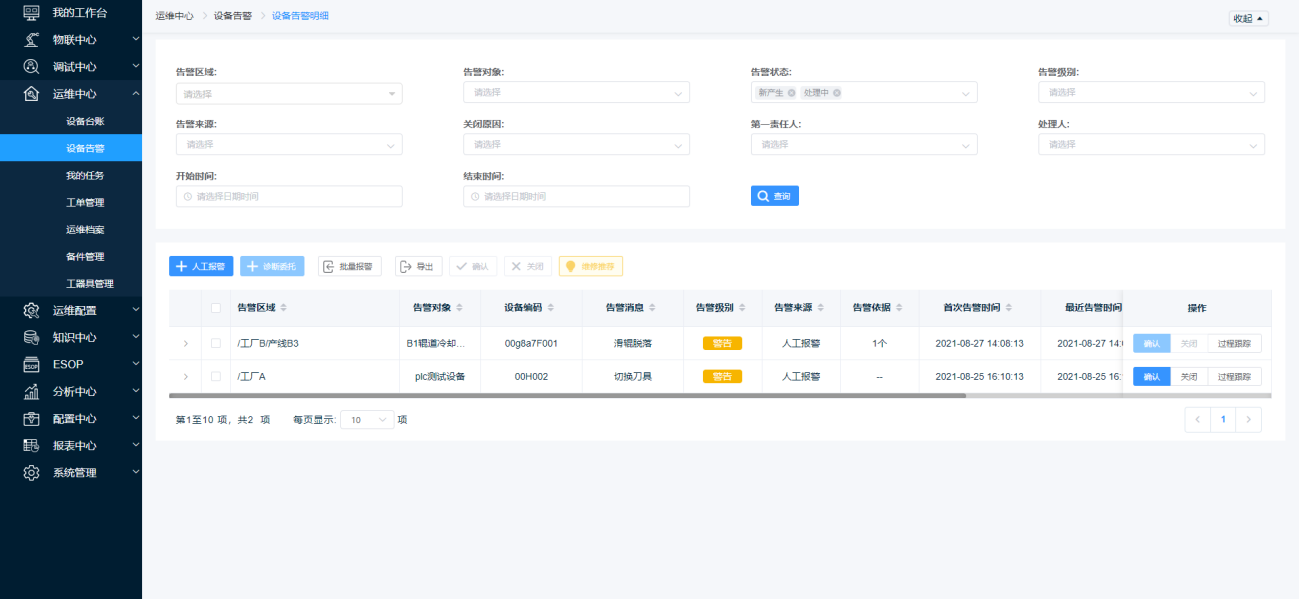Screen dimensions: 1299x599
Task: Check the select-all checkbox in table header
Action: pyautogui.click(x=215, y=308)
